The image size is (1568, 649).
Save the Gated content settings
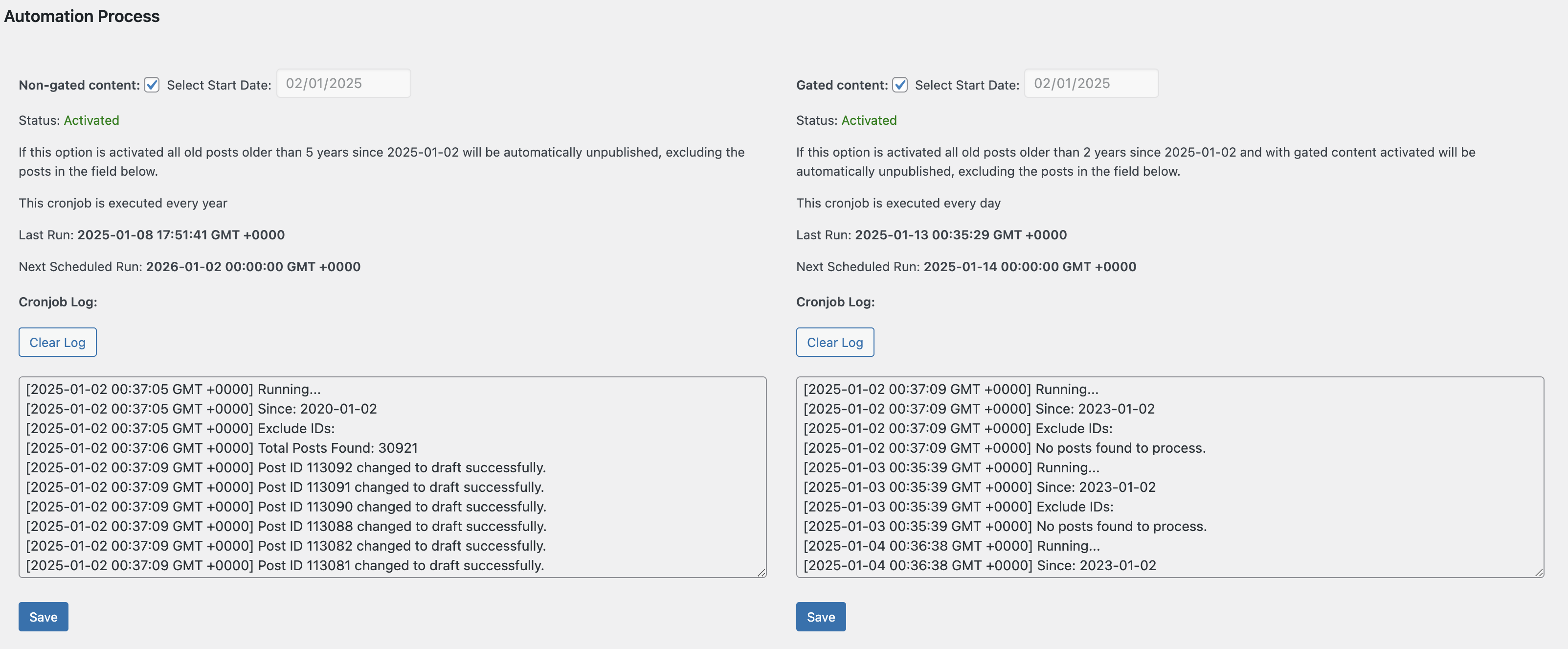tap(821, 616)
